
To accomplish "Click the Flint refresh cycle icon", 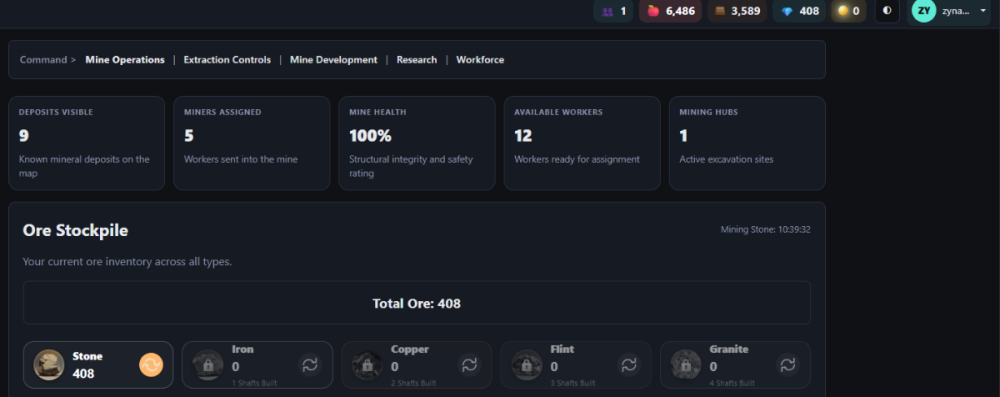I will pyautogui.click(x=629, y=365).
